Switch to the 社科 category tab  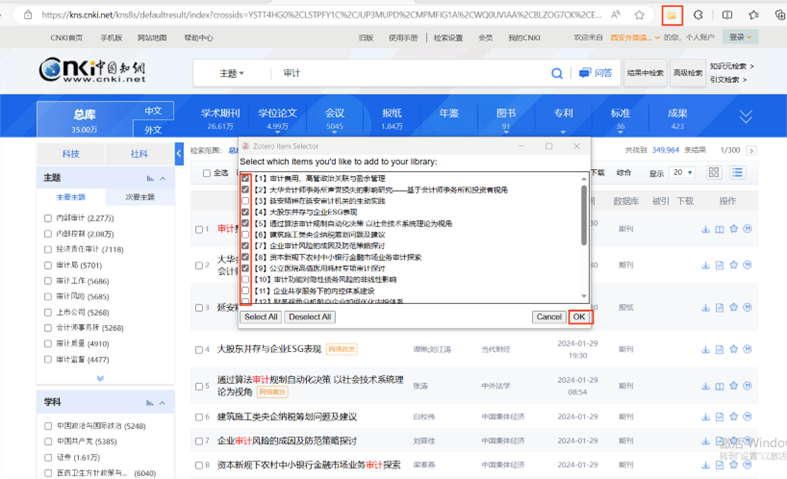click(139, 154)
